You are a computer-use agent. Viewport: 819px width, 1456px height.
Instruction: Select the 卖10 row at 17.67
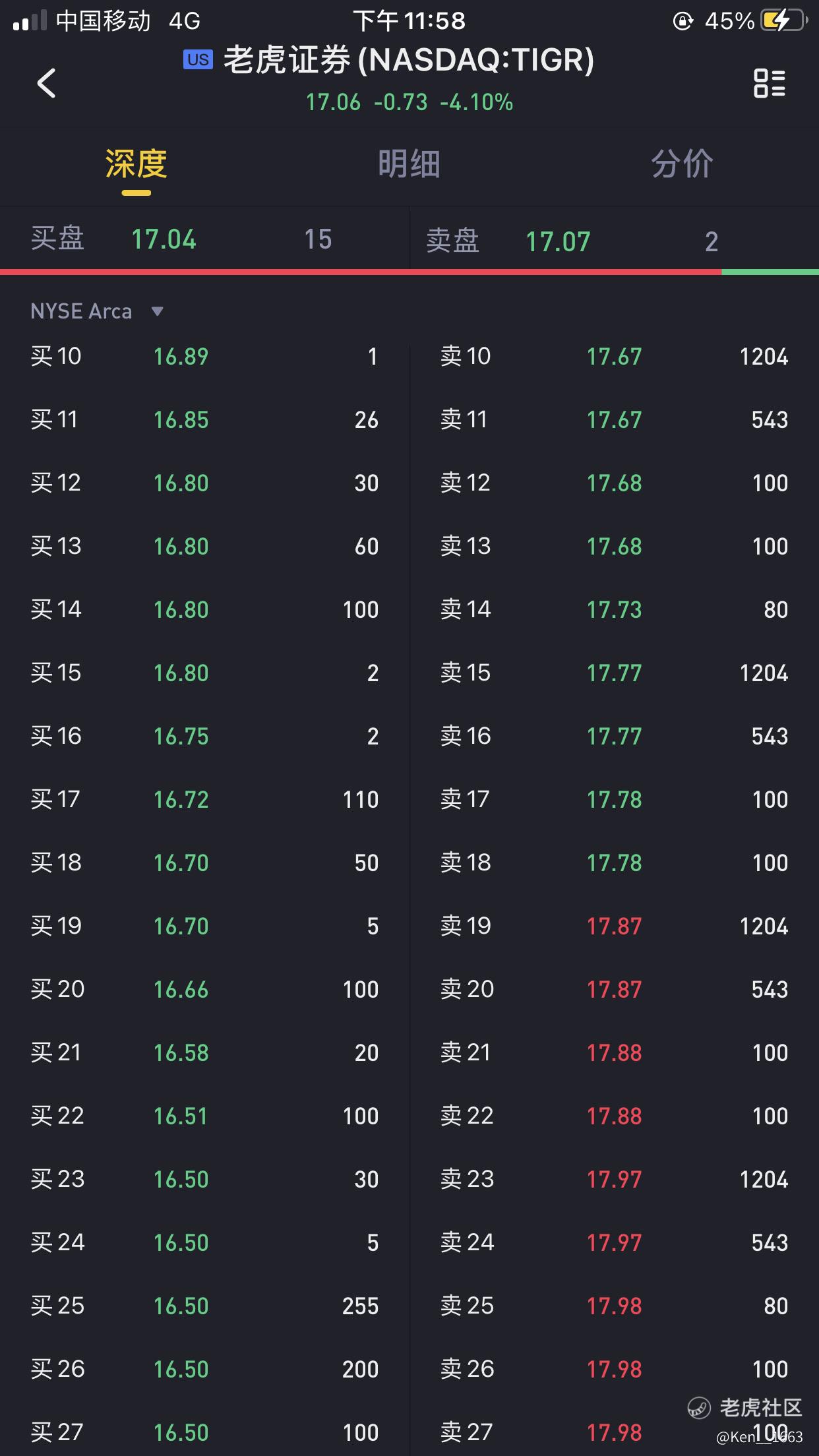click(614, 356)
